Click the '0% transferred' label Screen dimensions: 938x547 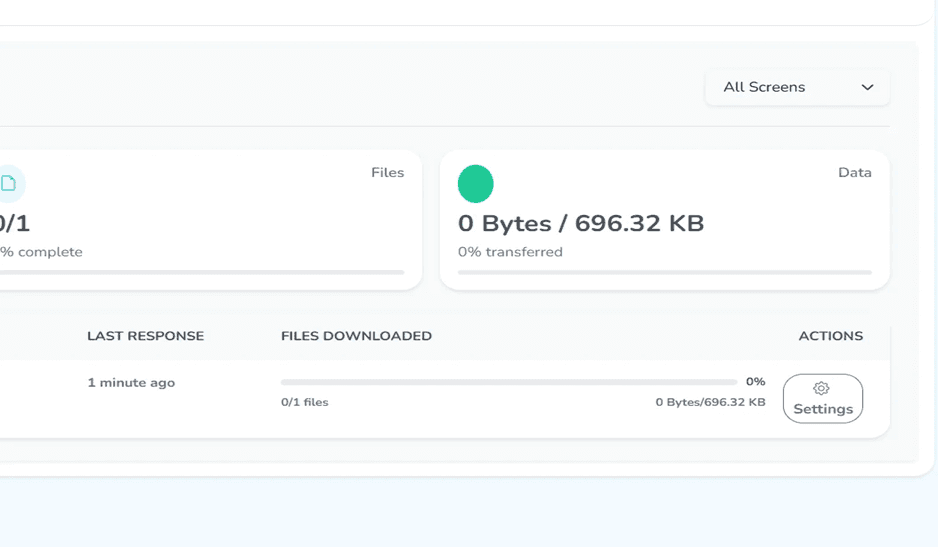[x=510, y=252]
